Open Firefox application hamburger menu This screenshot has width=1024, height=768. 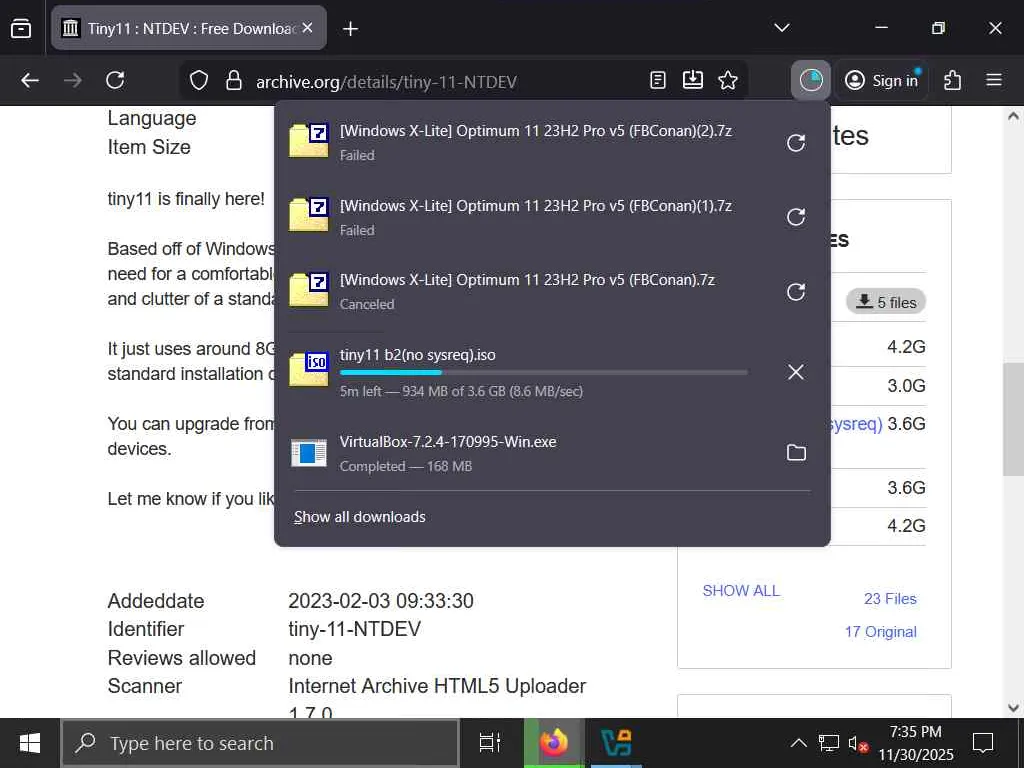click(994, 80)
